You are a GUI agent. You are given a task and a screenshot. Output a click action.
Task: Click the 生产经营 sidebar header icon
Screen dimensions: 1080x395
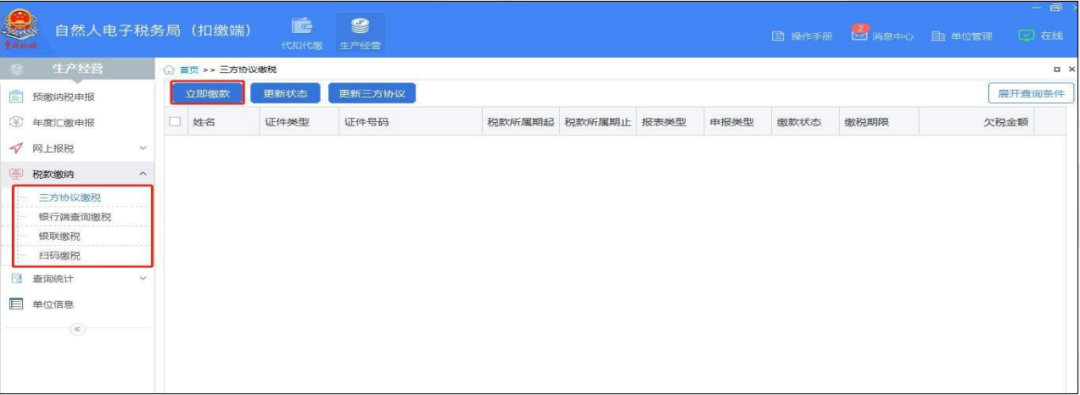(x=17, y=69)
